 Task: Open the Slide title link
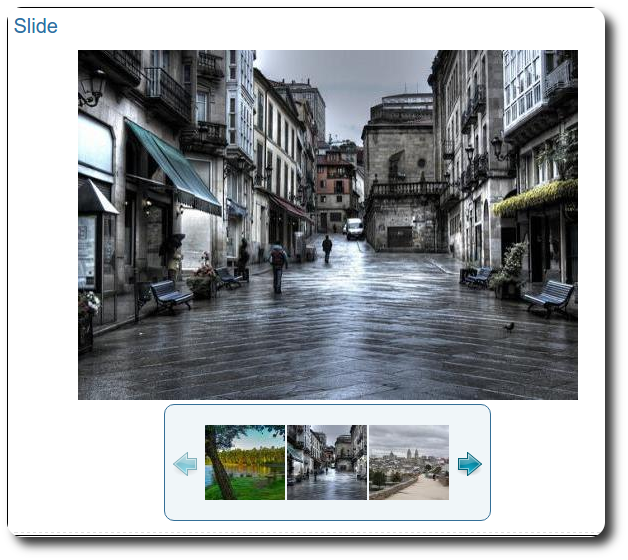click(x=36, y=26)
